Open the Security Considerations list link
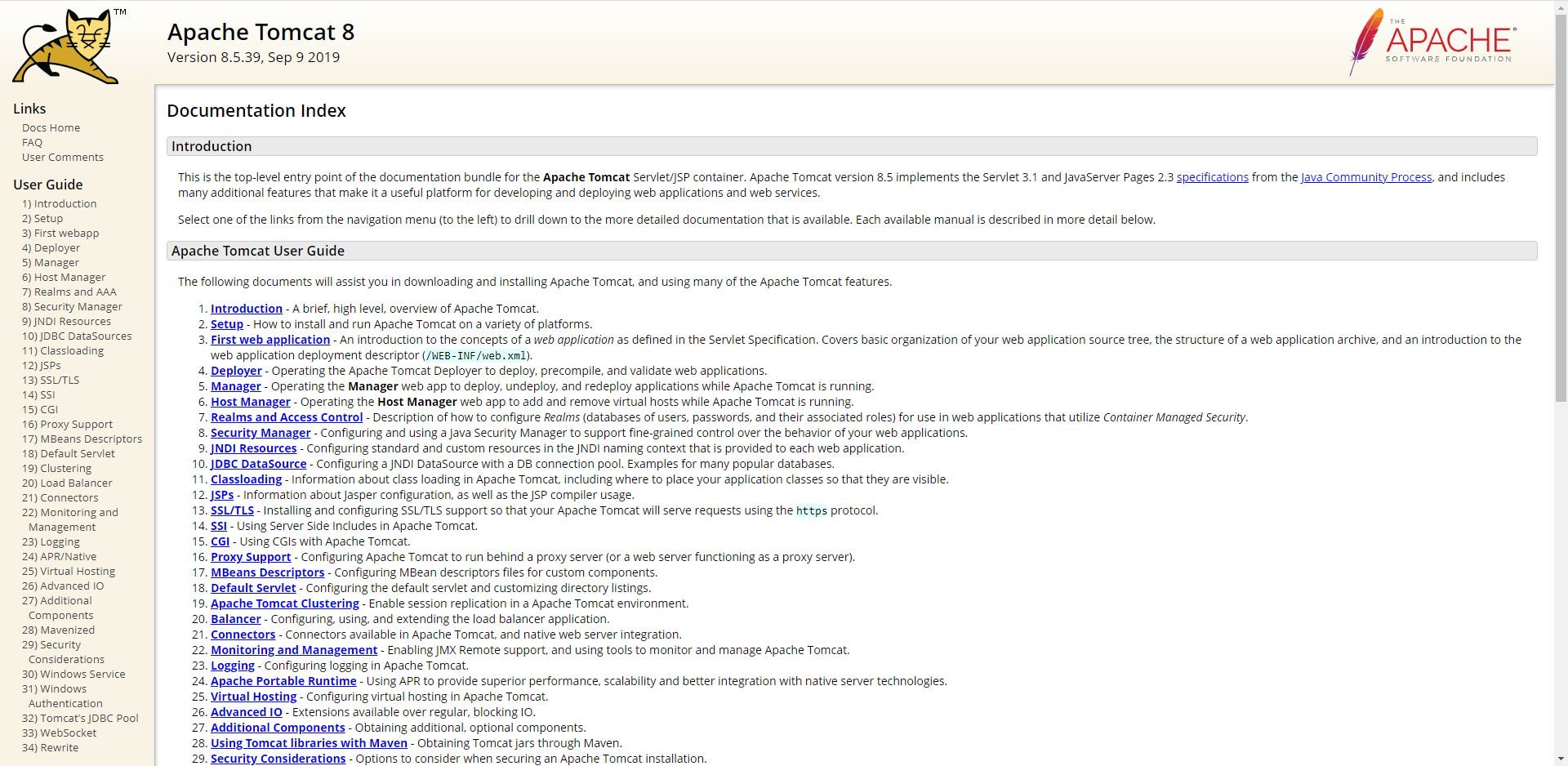The width and height of the screenshot is (1568, 766). [x=278, y=759]
